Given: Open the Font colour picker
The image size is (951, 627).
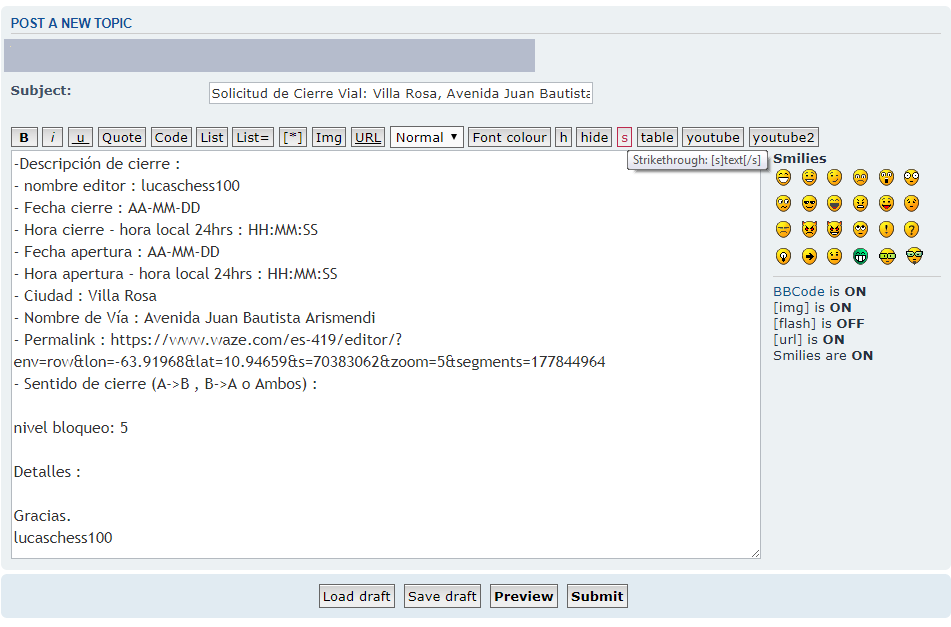Looking at the screenshot, I should click(509, 138).
